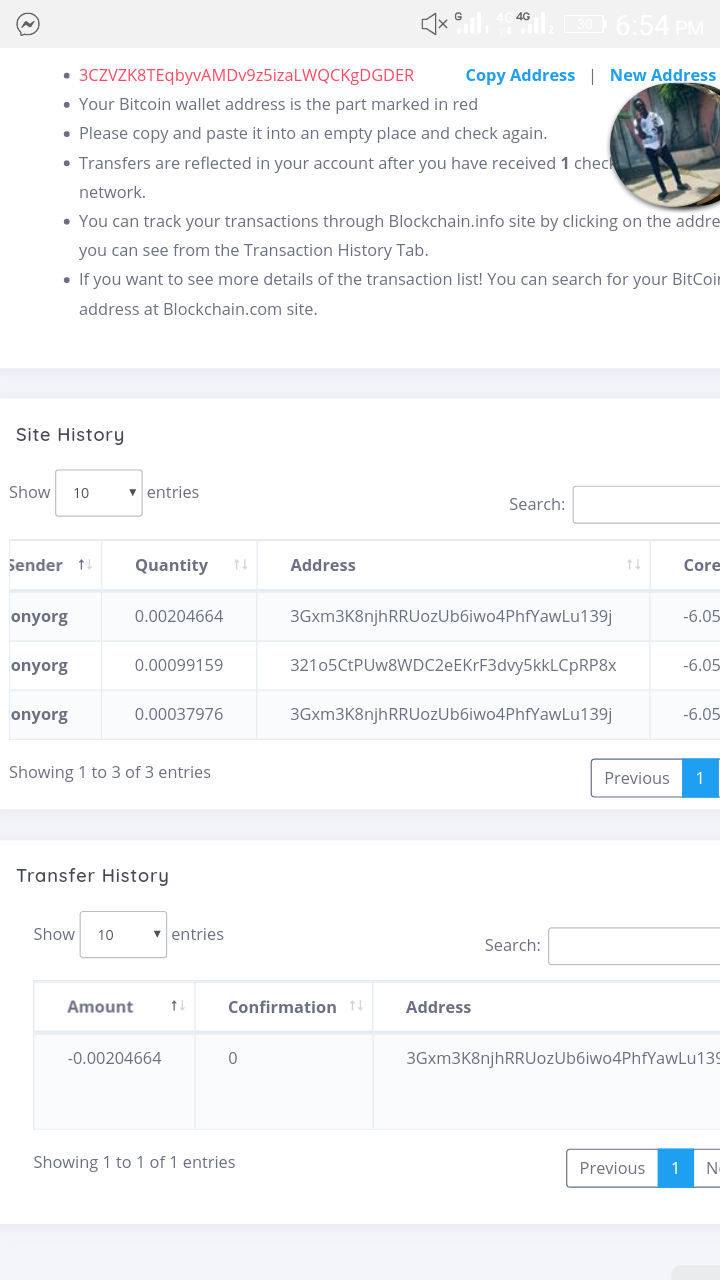720x1280 pixels.
Task: Sort Site History by Quantity column arrows
Action: 240,565
